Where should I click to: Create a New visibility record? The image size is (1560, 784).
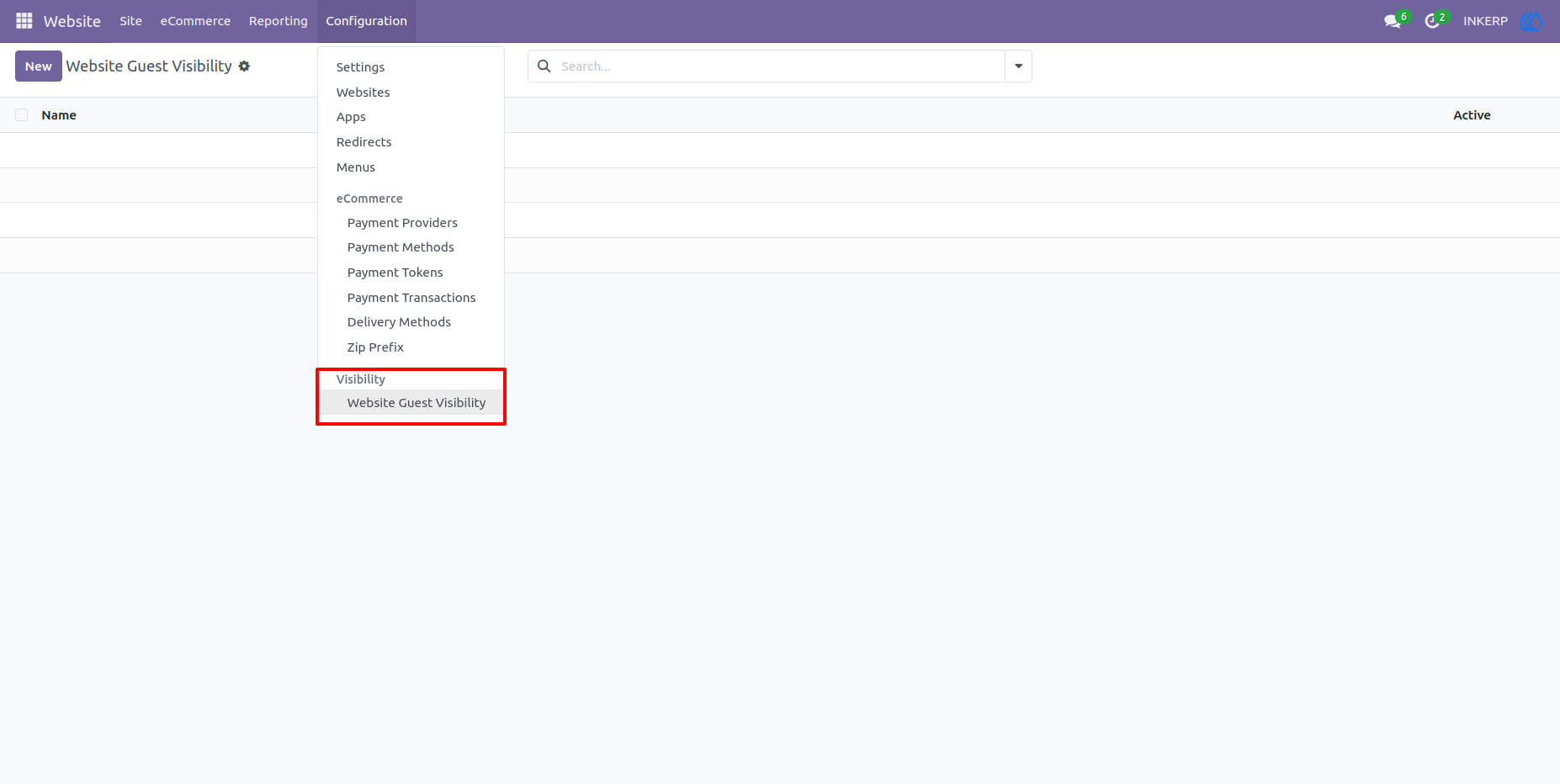point(39,66)
